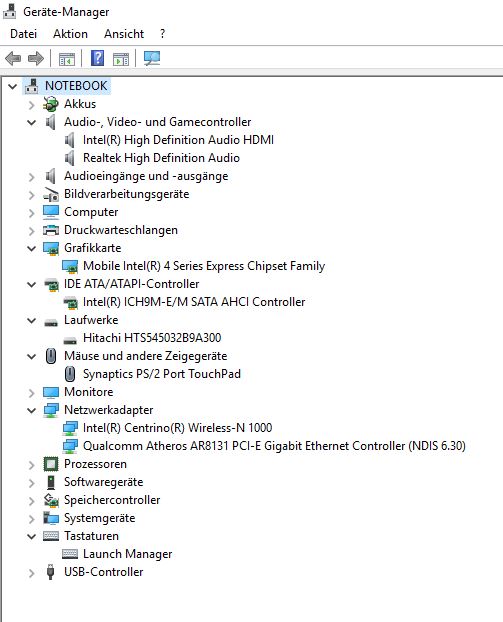Select Intel(R) ICH9M-E/M SATA AHCI Controller
Viewport: 503px width, 622px height.
point(194,302)
